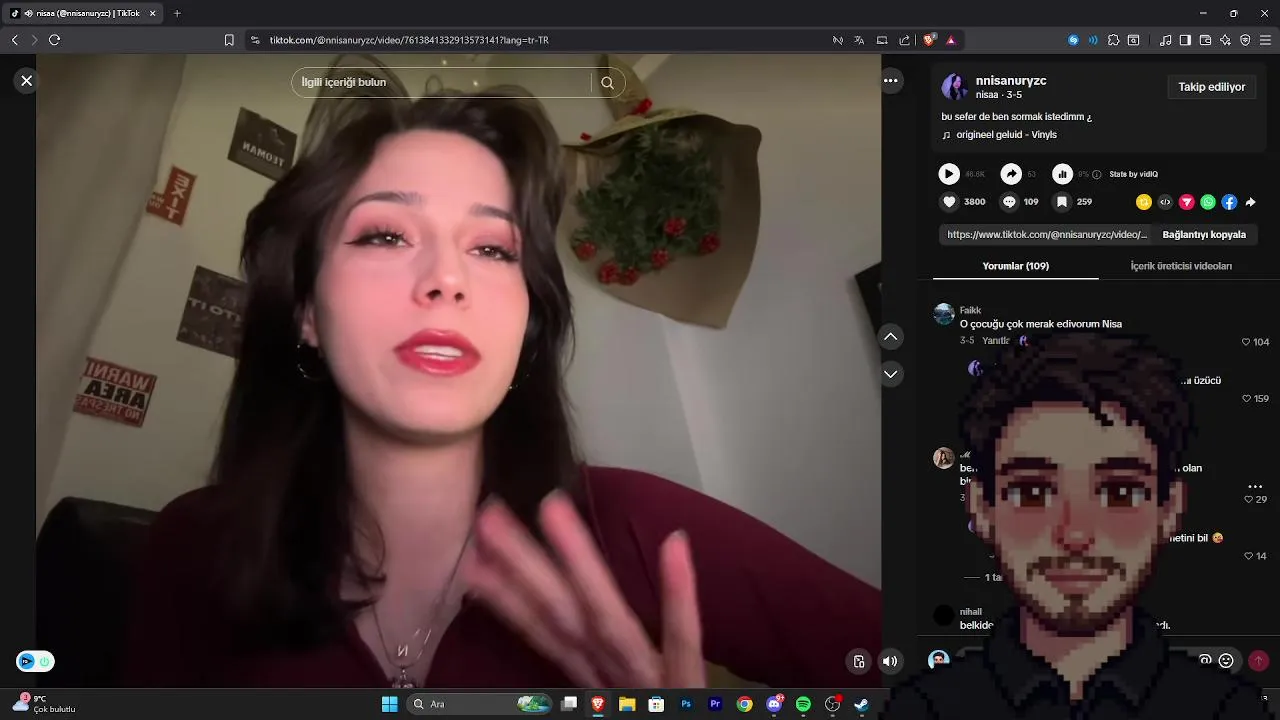Open the Brave VPN shield icon
This screenshot has width=1280, height=720.
(1245, 40)
